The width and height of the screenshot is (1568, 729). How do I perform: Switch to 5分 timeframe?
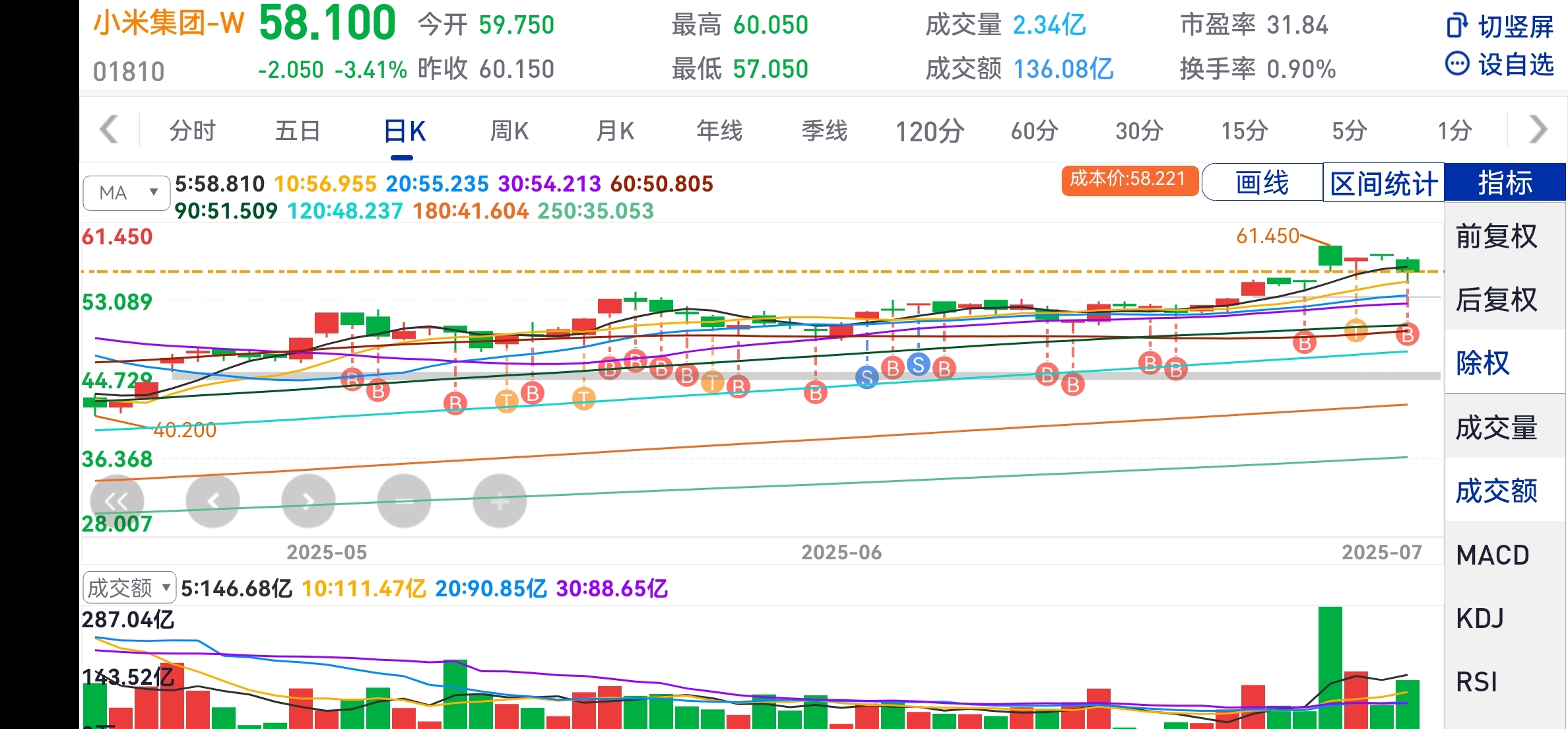pyautogui.click(x=1349, y=131)
